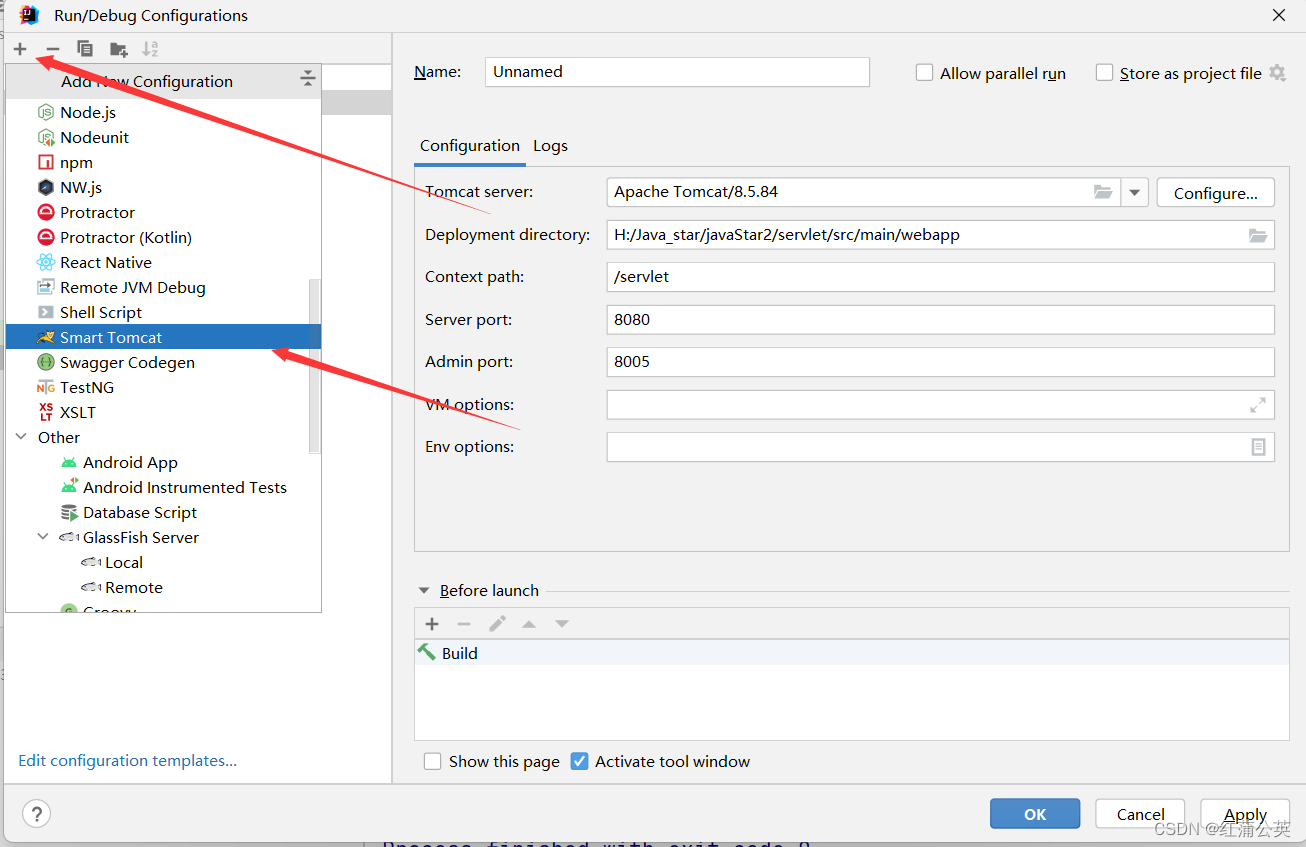
Task: Click the Add New Configuration plus icon
Action: click(20, 49)
